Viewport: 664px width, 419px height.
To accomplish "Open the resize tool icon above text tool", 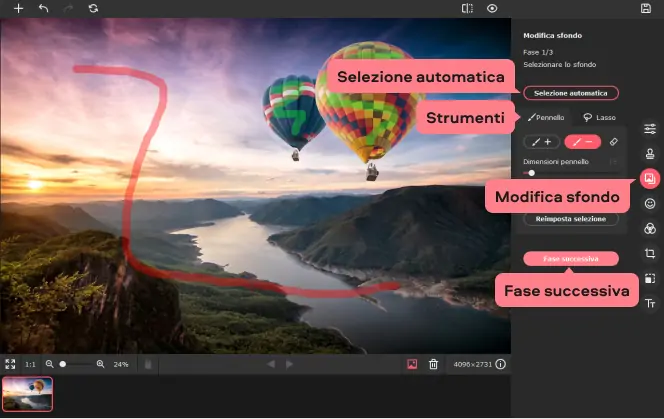I will coord(650,278).
